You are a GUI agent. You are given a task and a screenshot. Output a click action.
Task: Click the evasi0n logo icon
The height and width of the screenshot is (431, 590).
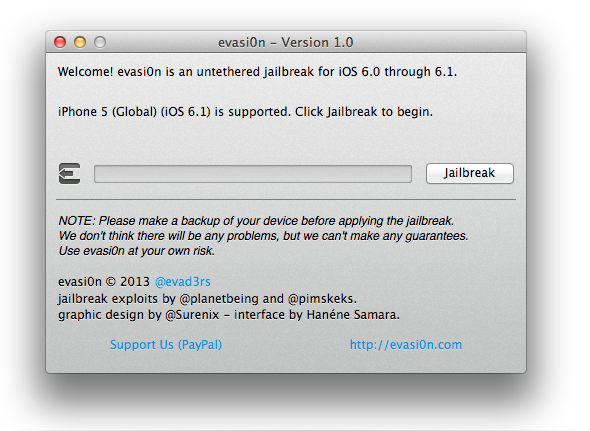[70, 174]
